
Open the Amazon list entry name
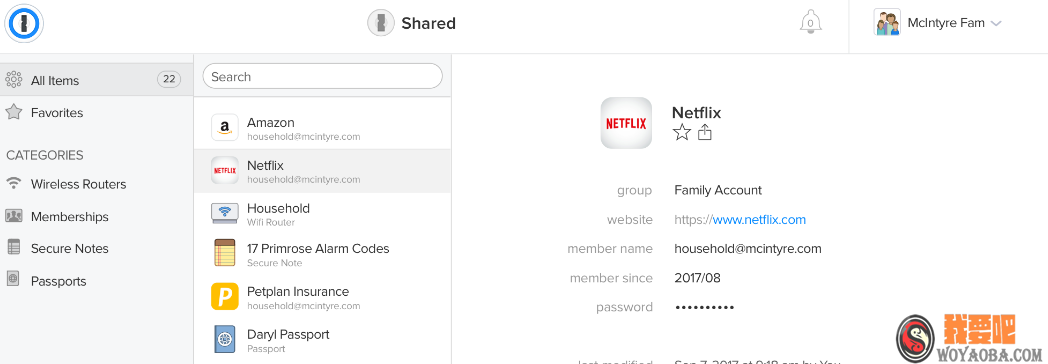point(271,123)
